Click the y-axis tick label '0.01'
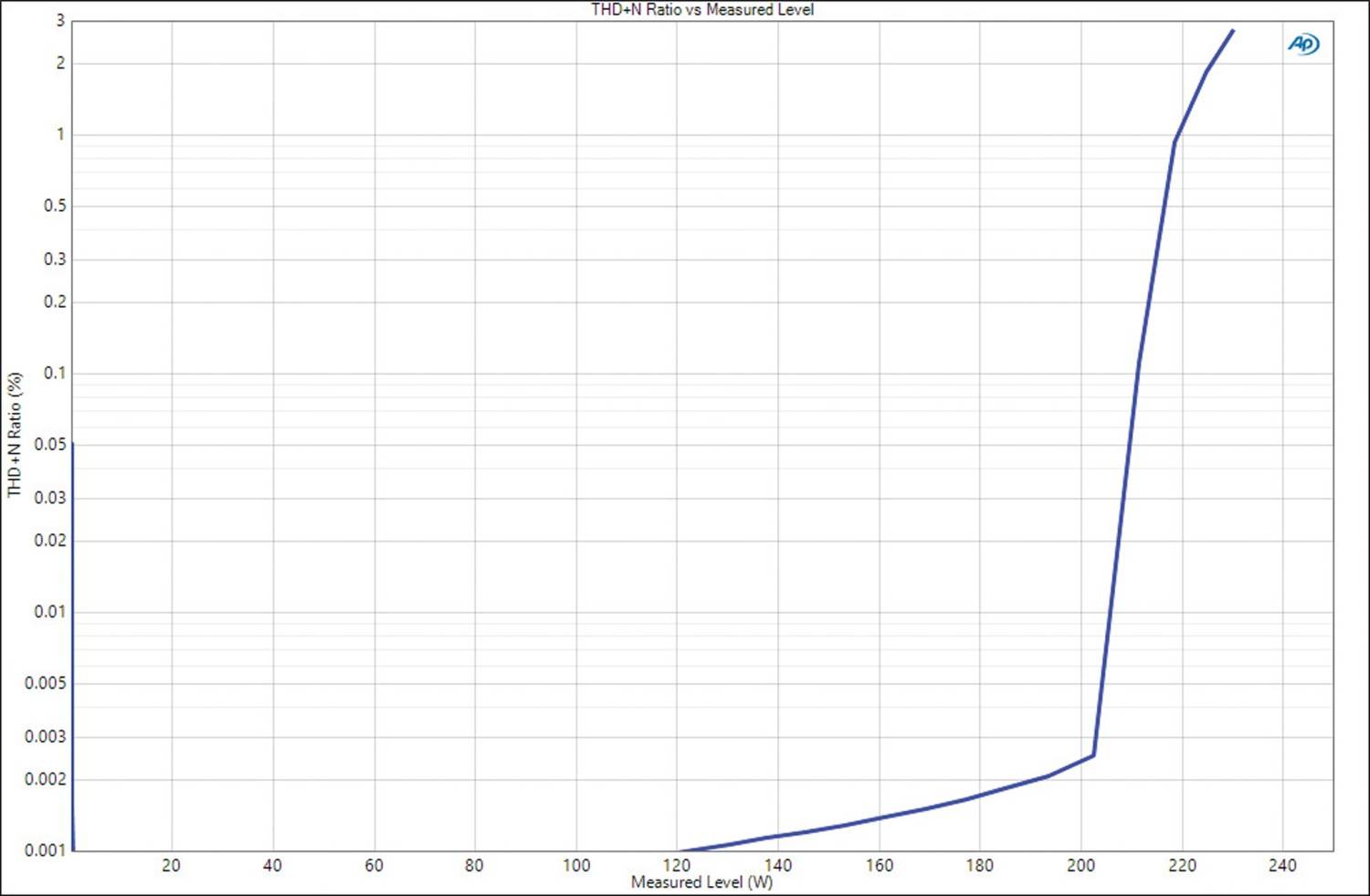The width and height of the screenshot is (1370, 896). pos(50,612)
